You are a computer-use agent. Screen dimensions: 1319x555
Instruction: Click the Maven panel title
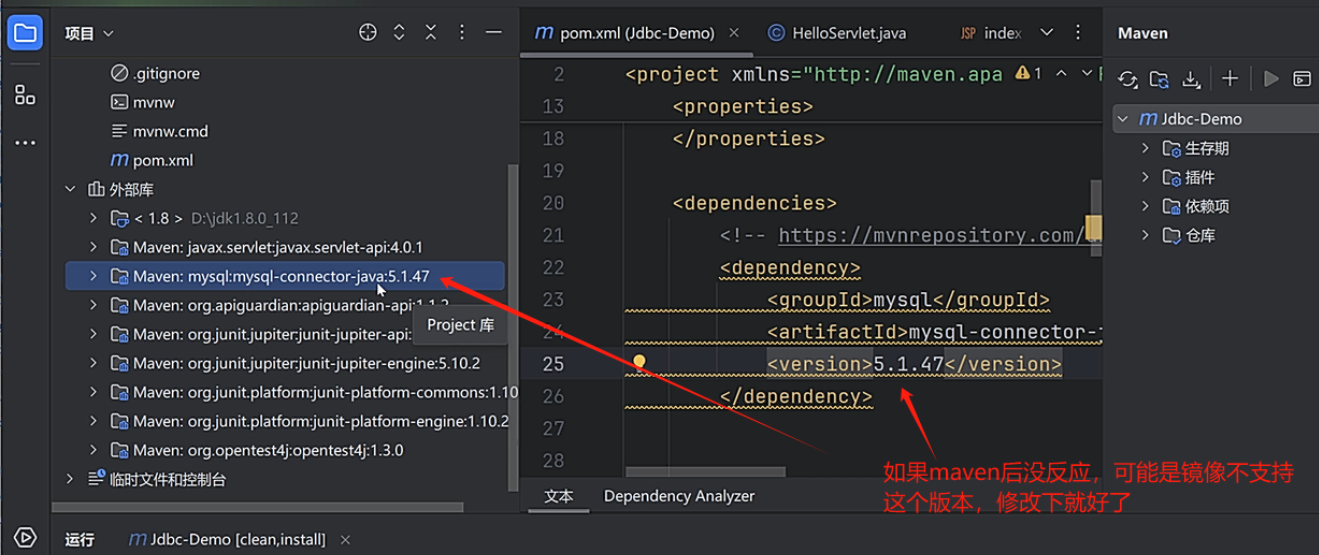click(1142, 33)
